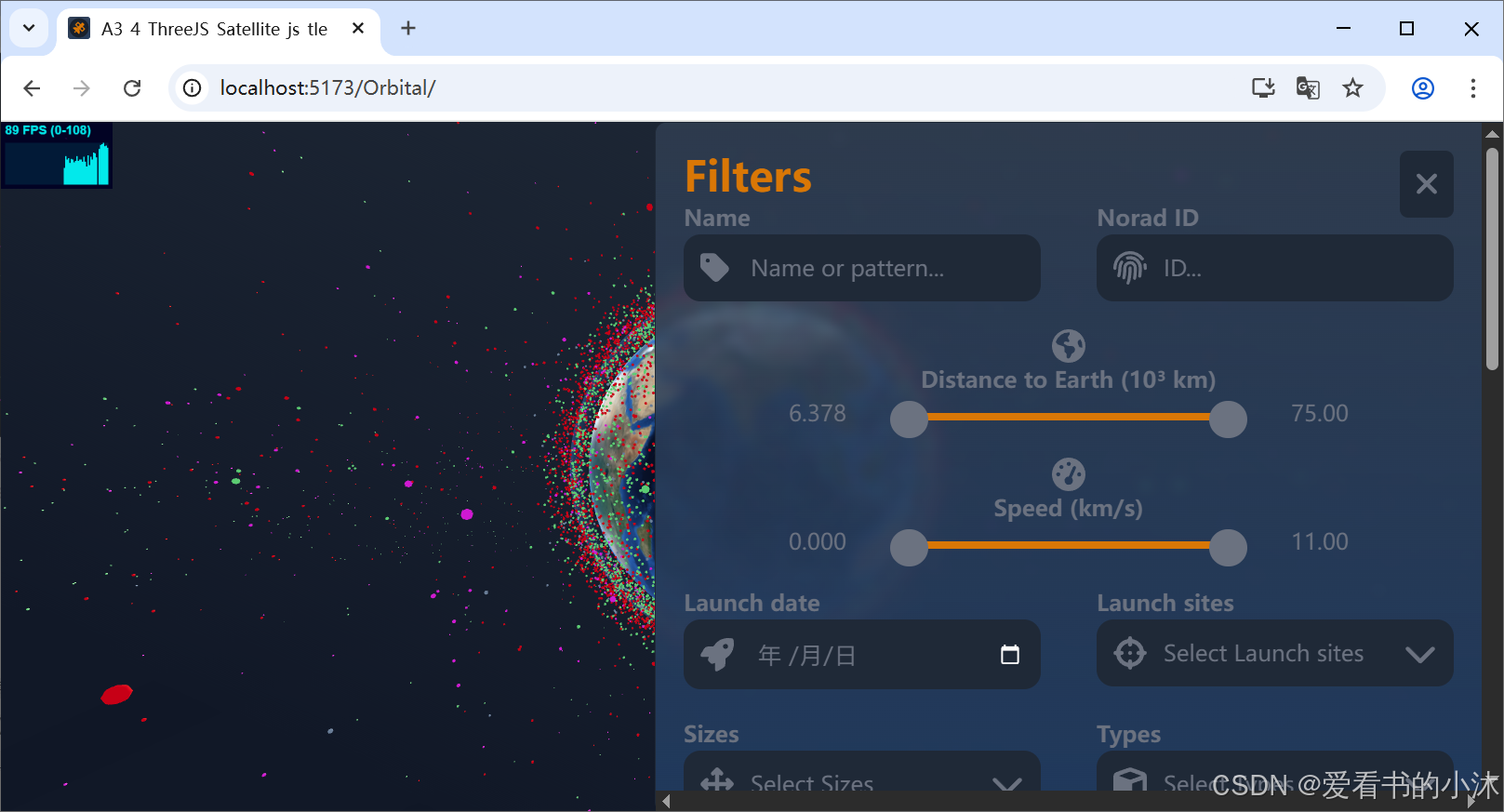Image resolution: width=1504 pixels, height=812 pixels.
Task: Click the minimum handle of the Speed slider
Action: coord(909,547)
